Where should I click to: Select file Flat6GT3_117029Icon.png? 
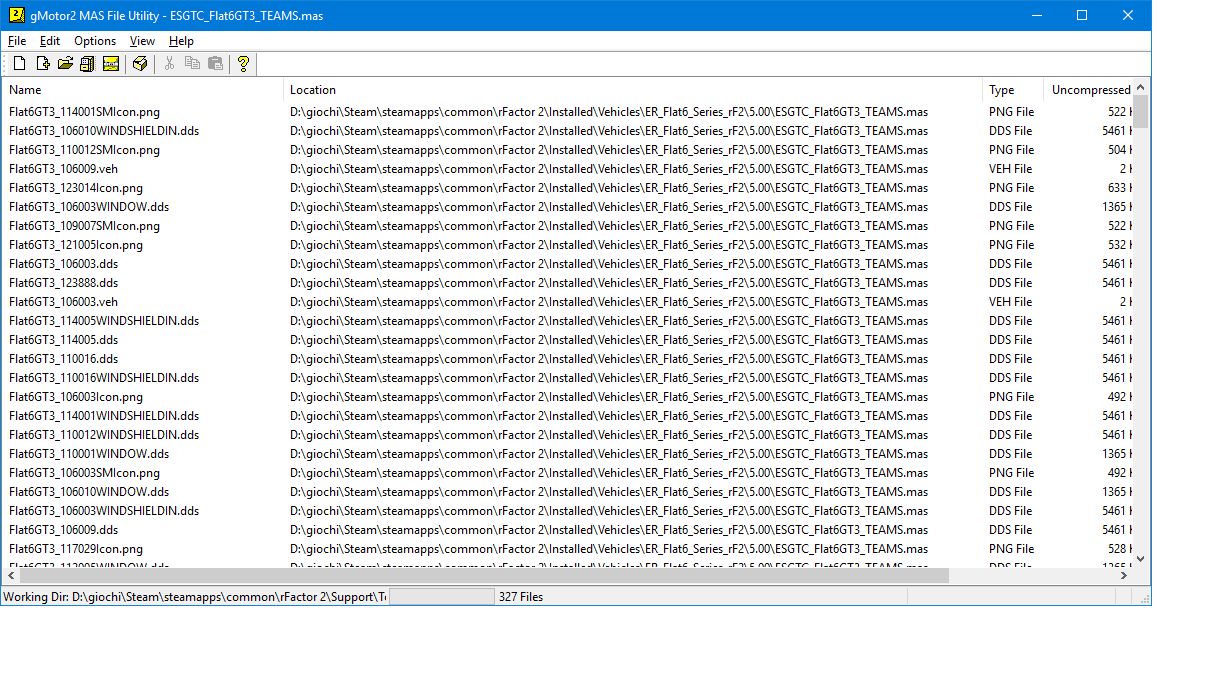click(x=76, y=549)
